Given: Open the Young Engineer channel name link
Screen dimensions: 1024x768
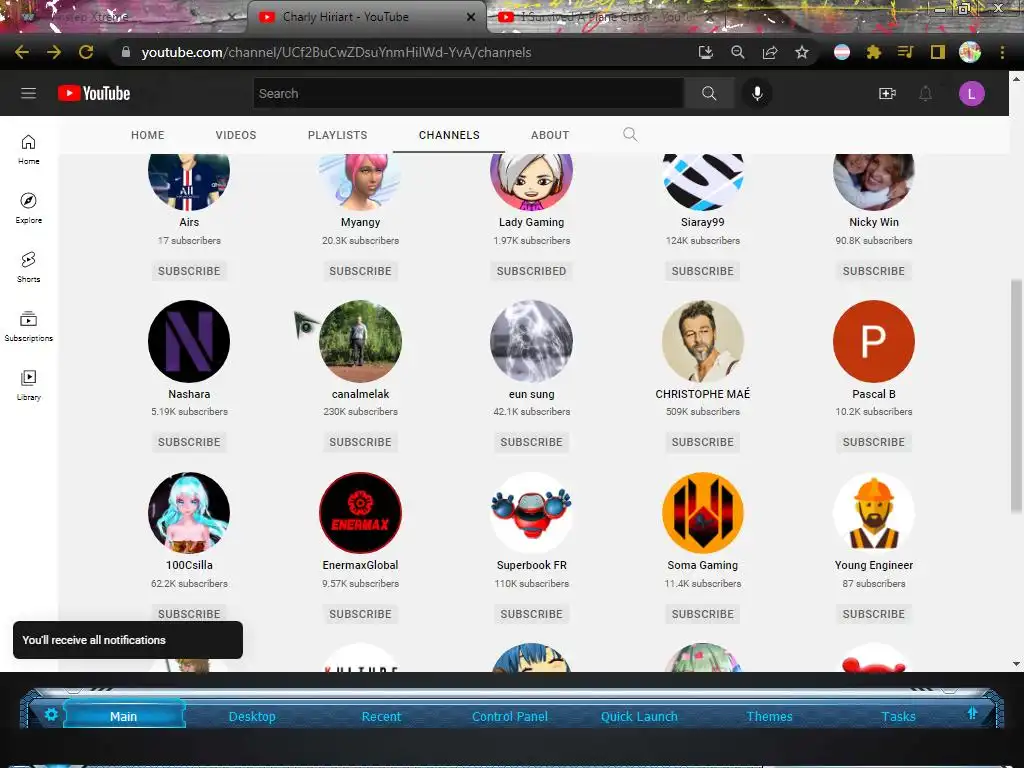Looking at the screenshot, I should [874, 565].
